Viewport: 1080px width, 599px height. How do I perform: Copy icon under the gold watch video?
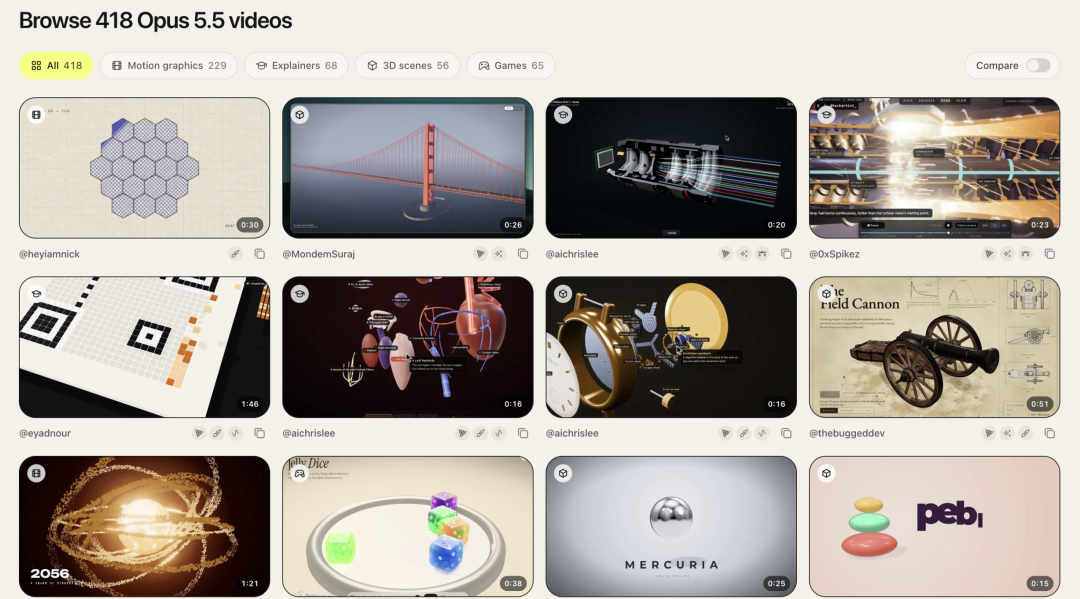click(786, 433)
